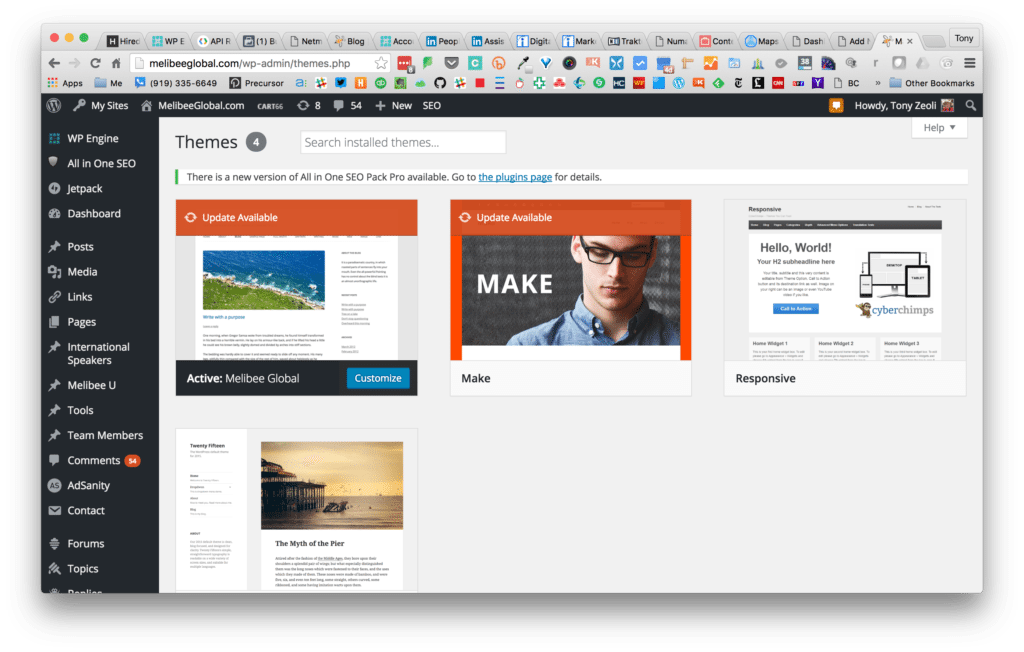The width and height of the screenshot is (1024, 652).
Task: Switch to the Trakt browser tab
Action: 625,41
